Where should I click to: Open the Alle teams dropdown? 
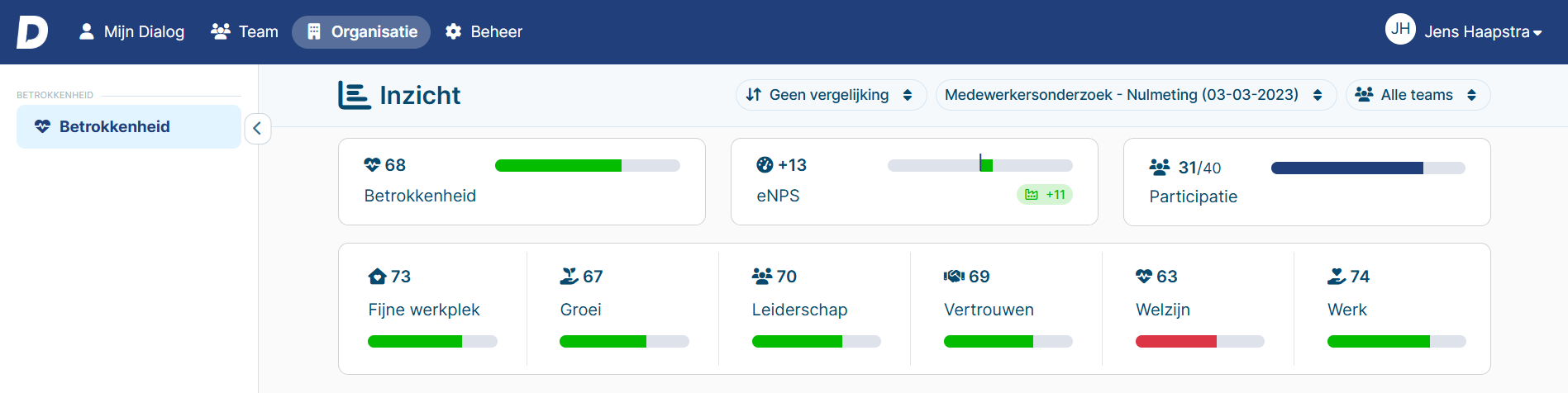(1418, 95)
